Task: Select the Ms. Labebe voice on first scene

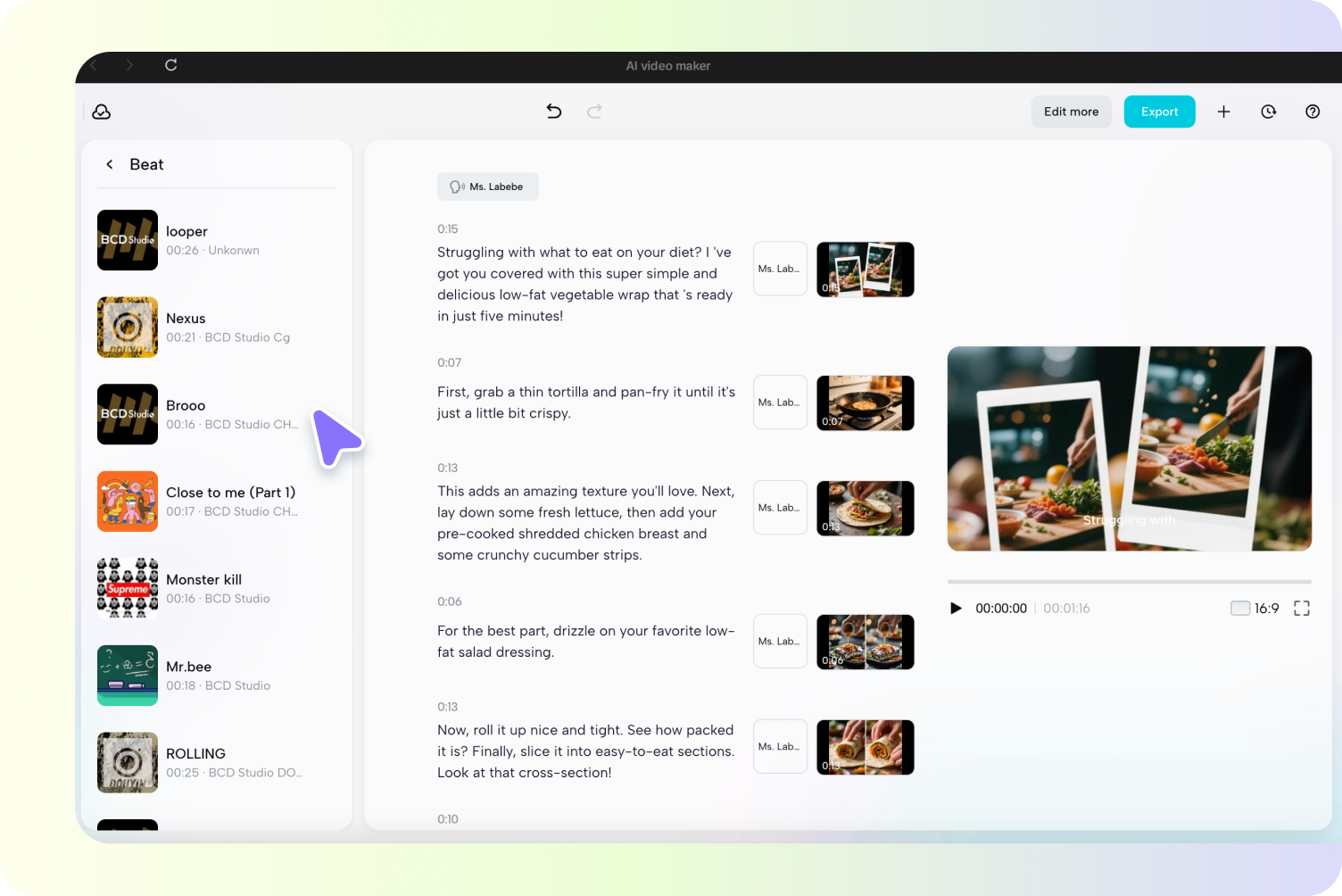Action: (x=780, y=269)
